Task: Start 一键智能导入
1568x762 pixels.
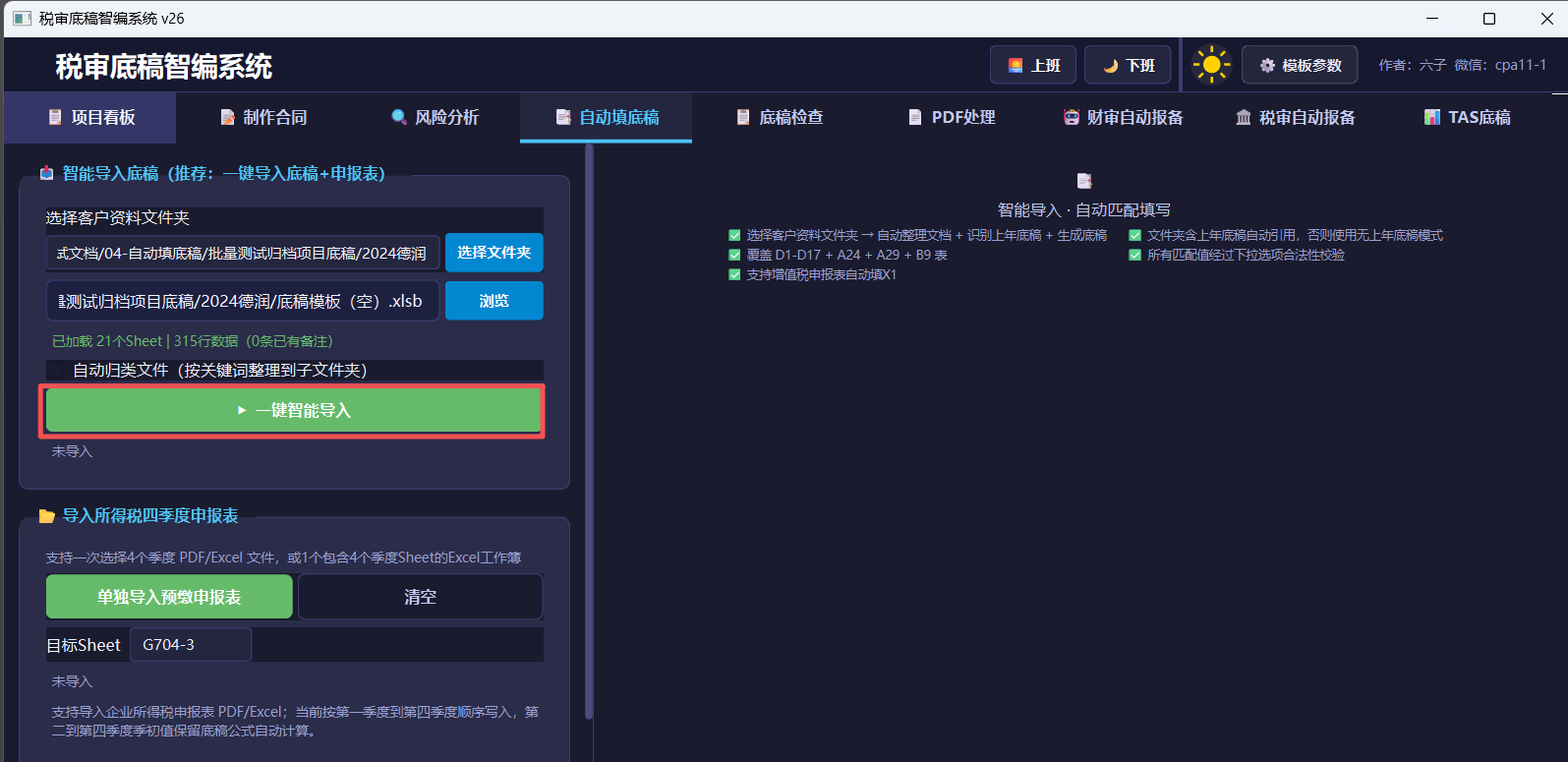Action: tap(293, 410)
